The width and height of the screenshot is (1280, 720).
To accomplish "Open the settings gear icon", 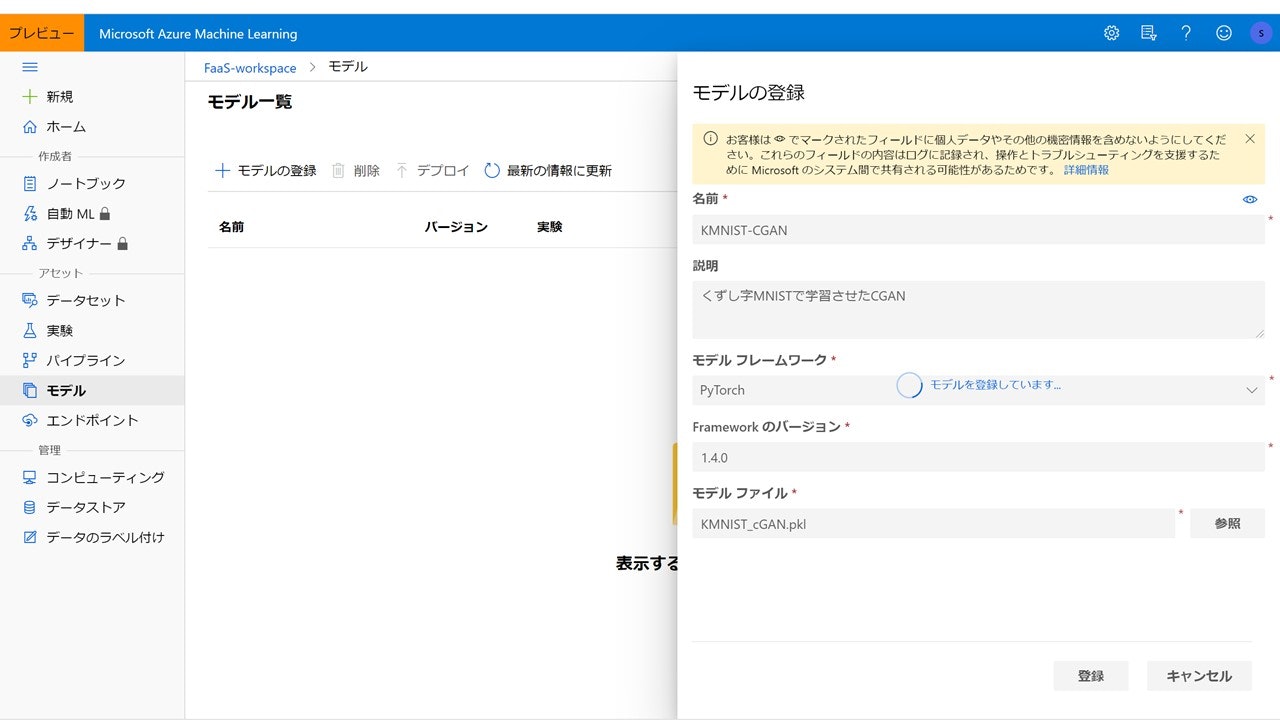I will coord(1111,33).
